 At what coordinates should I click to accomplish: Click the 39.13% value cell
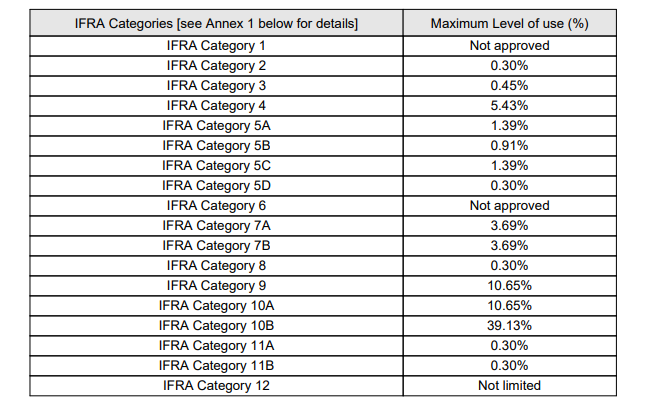[x=510, y=325]
